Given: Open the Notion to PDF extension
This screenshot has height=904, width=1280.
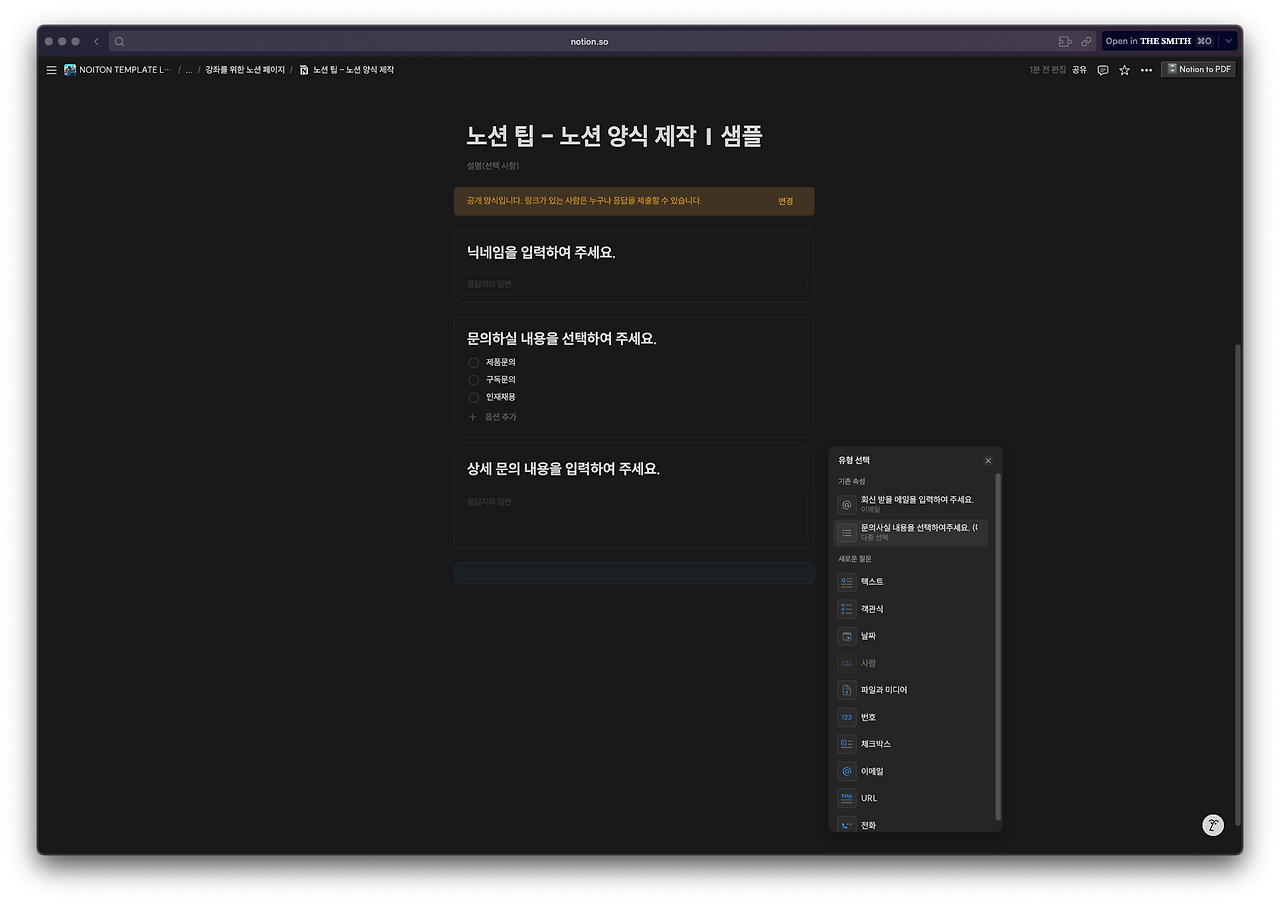Looking at the screenshot, I should [x=1198, y=69].
